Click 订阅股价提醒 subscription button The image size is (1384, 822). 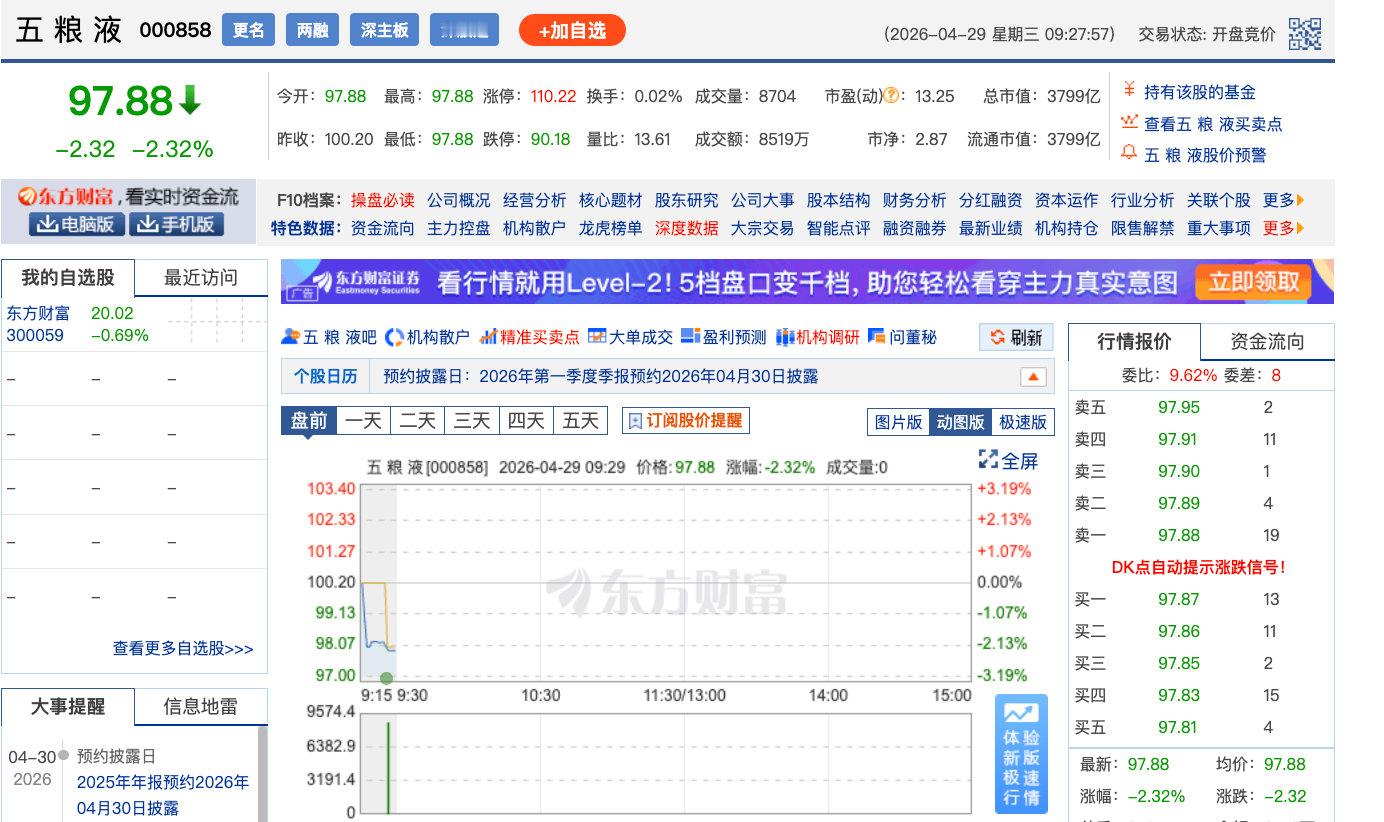685,421
